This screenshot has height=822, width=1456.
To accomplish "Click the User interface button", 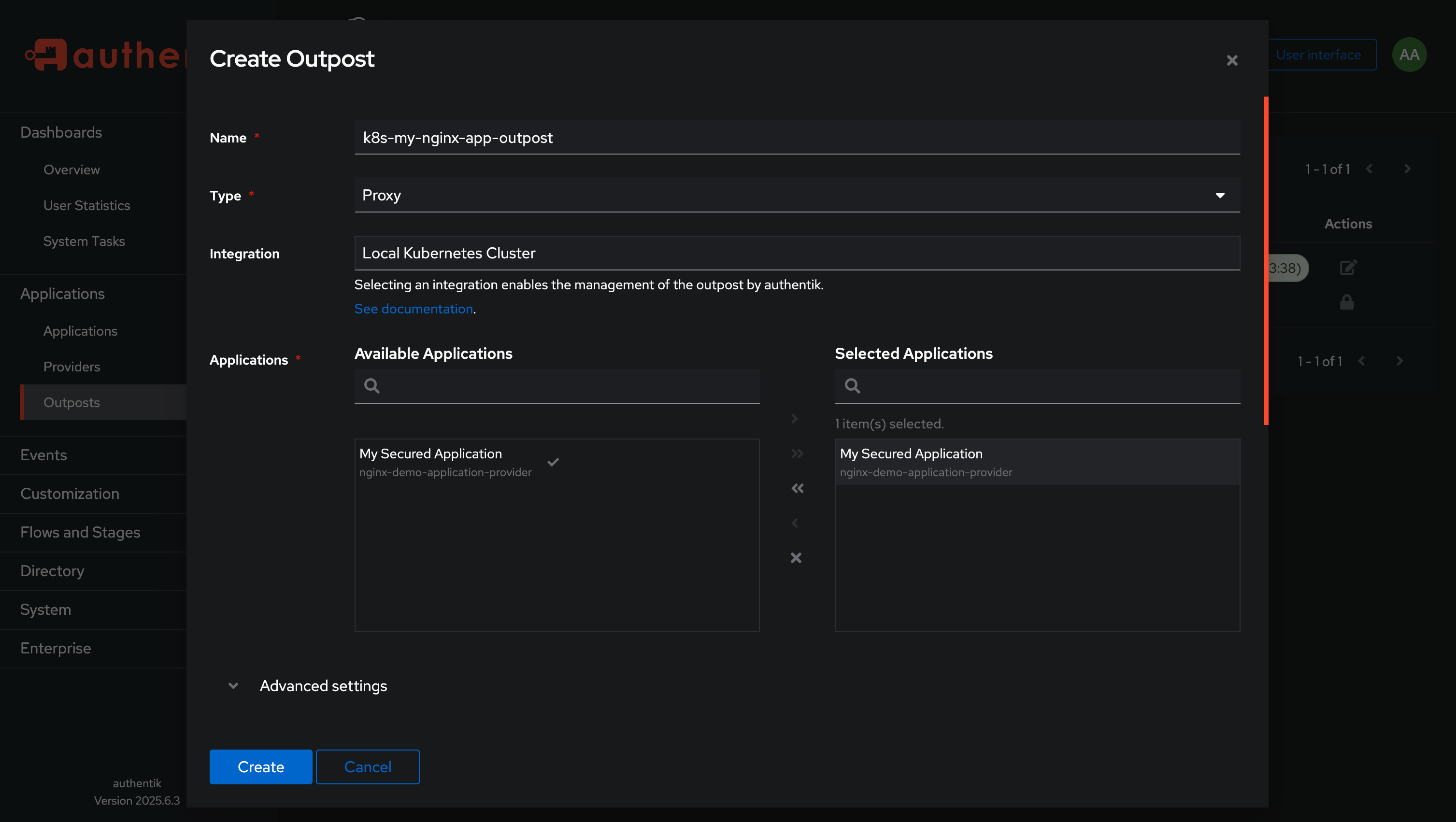I will [1322, 55].
